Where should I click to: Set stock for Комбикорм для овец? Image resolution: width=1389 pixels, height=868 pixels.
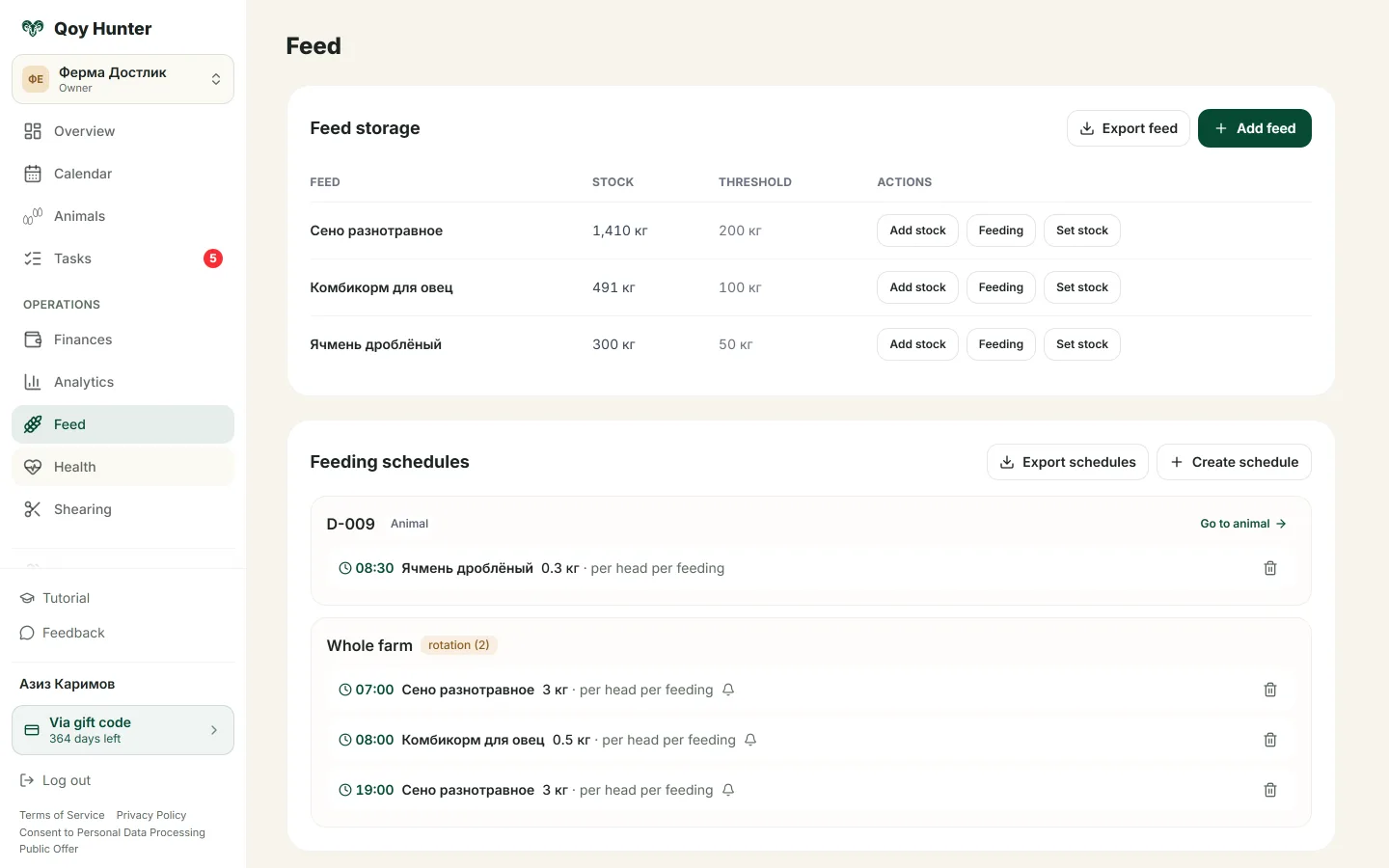click(1082, 287)
